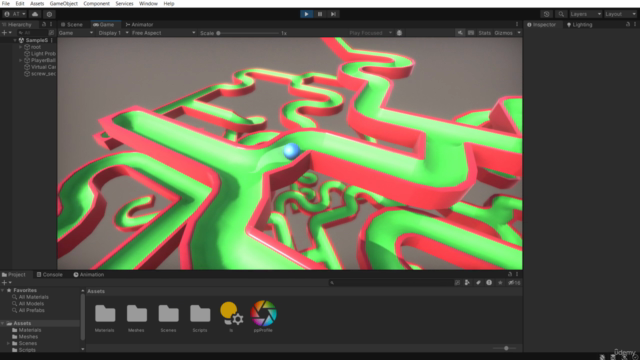640x360 pixels.
Task: Toggle the keyboard shortcuts icon in Game view
Action: click(471, 33)
